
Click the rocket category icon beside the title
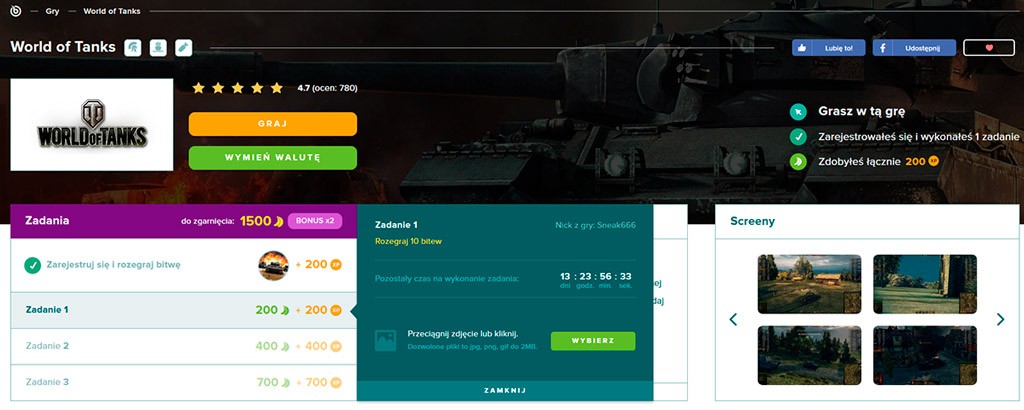pos(184,48)
